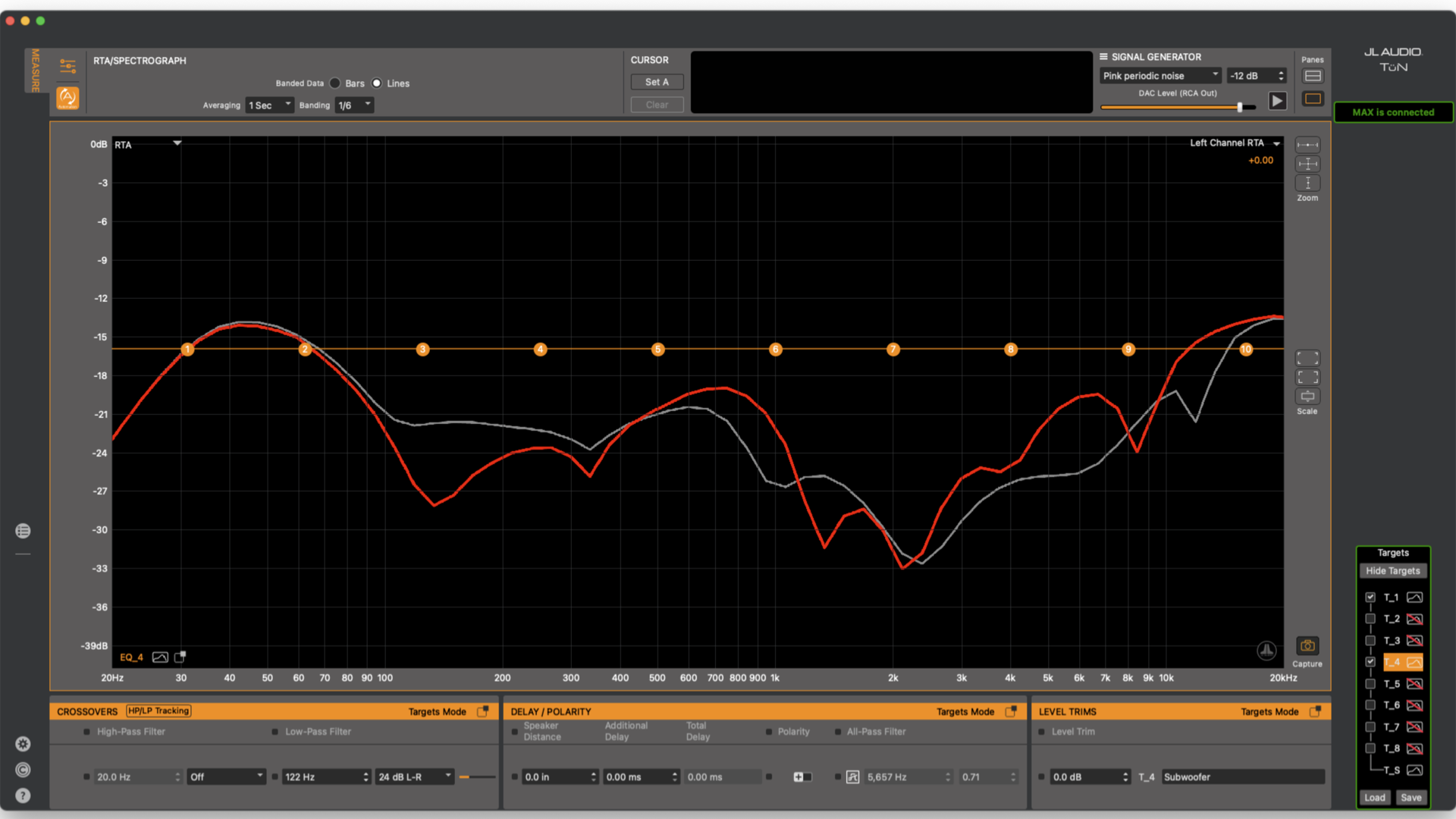Select the Bars radio button
This screenshot has height=819, width=1456.
click(x=335, y=83)
